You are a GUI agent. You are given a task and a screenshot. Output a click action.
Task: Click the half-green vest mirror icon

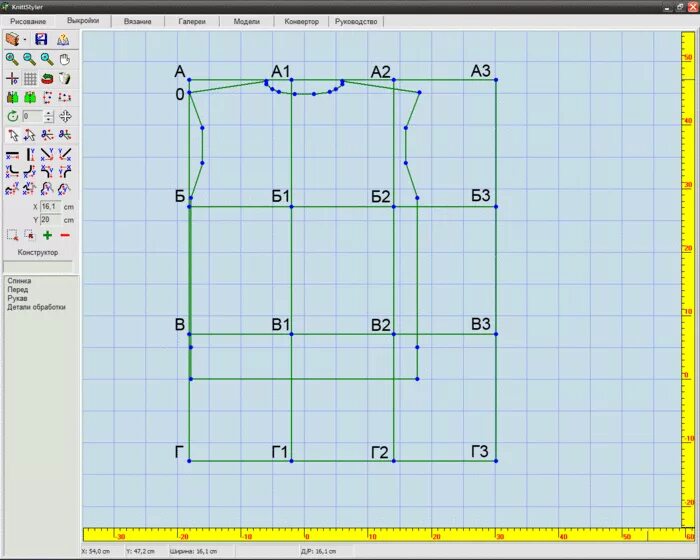[12, 97]
